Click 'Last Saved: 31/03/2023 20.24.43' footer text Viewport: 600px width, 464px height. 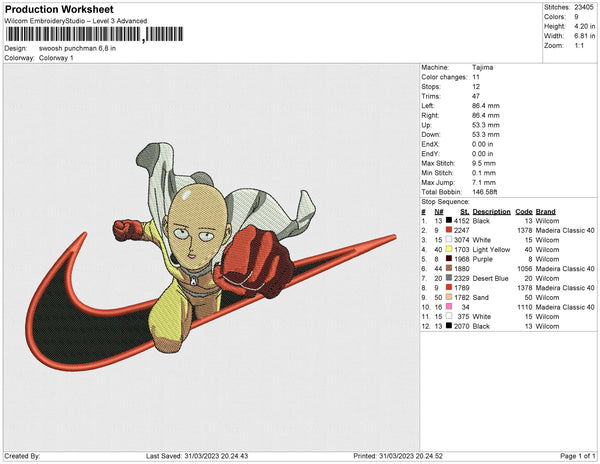tap(197, 456)
